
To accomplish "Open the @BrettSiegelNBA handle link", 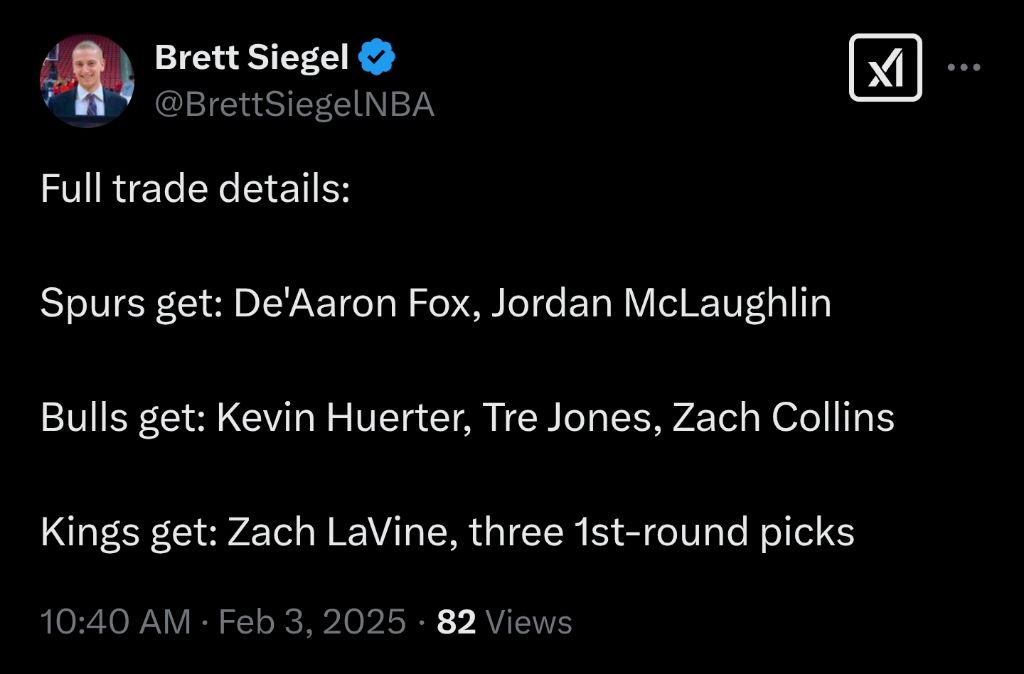I will point(294,104).
